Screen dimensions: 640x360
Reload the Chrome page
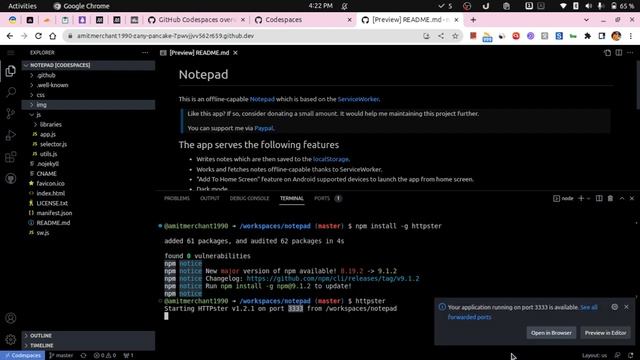point(38,36)
